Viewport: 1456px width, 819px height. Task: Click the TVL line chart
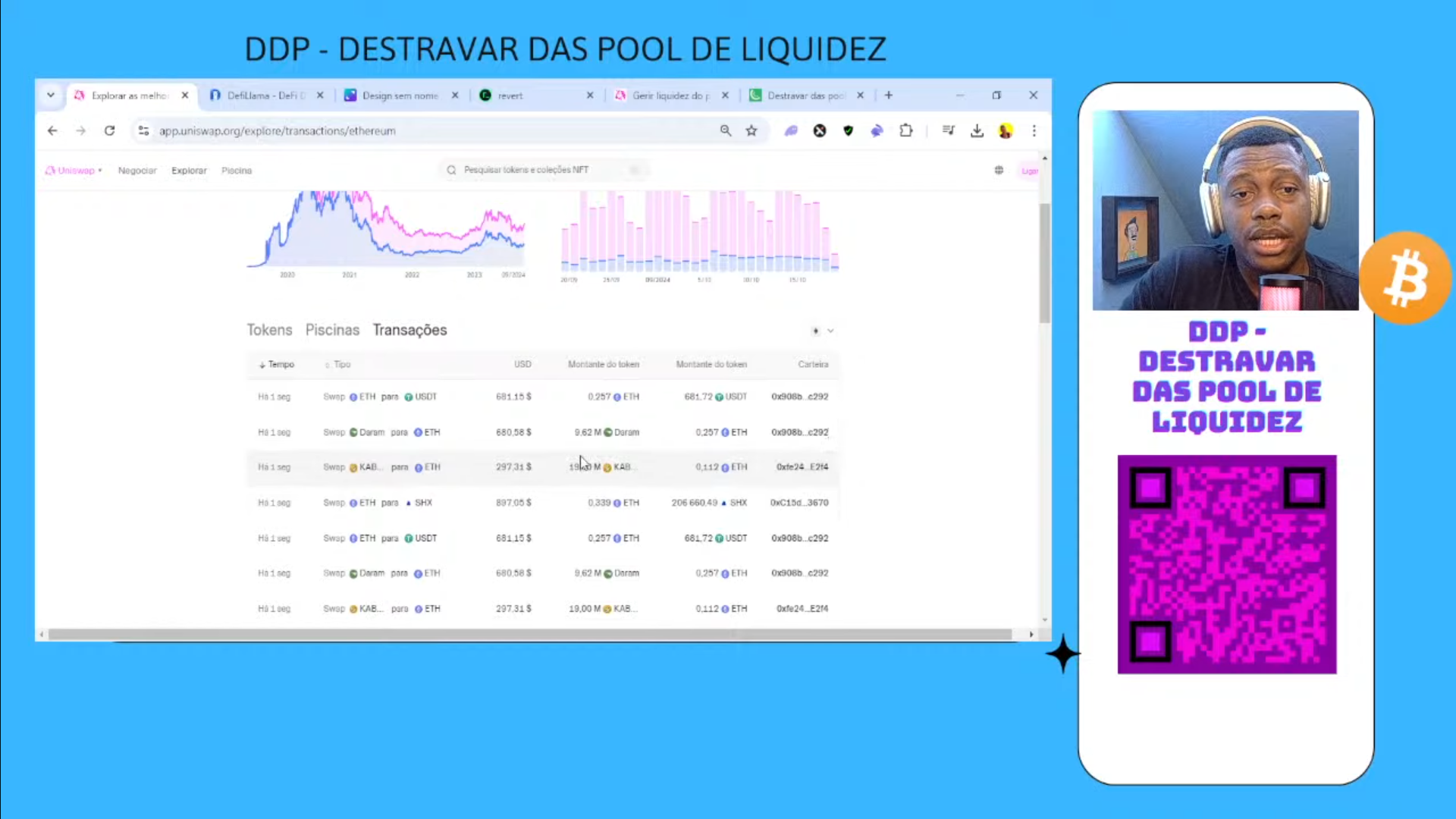(x=386, y=231)
